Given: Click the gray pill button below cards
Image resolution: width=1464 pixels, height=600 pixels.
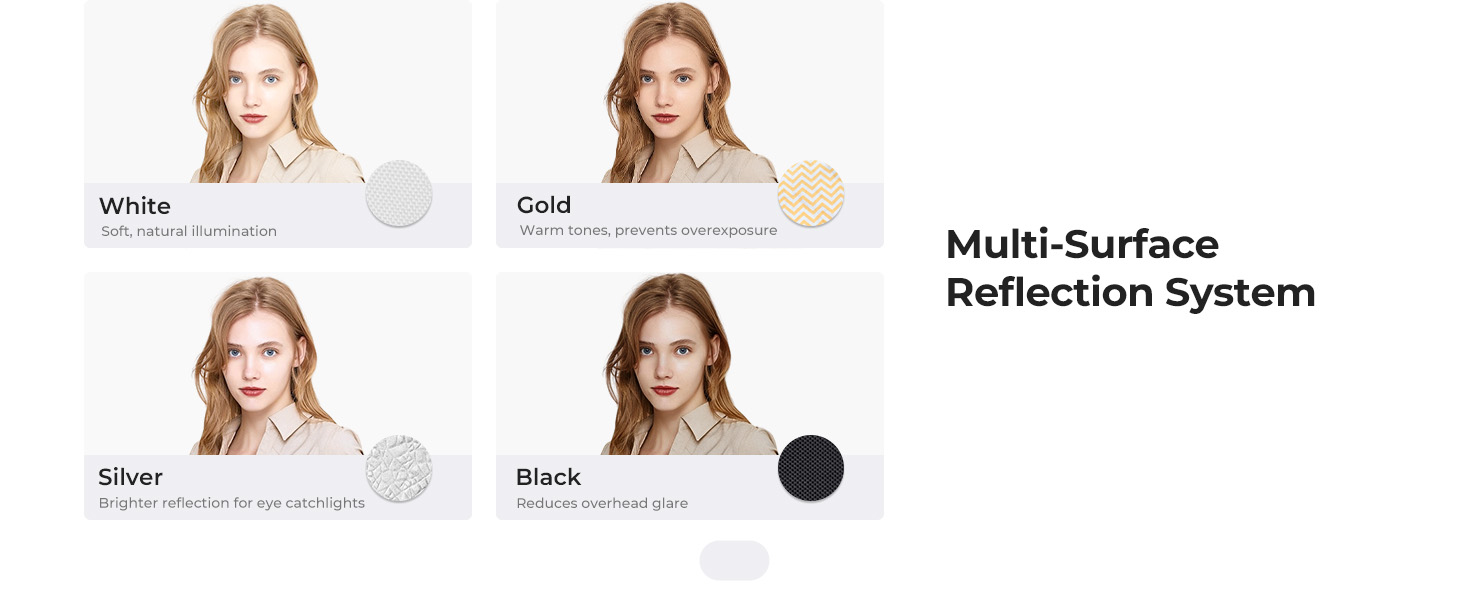Looking at the screenshot, I should pos(734,561).
